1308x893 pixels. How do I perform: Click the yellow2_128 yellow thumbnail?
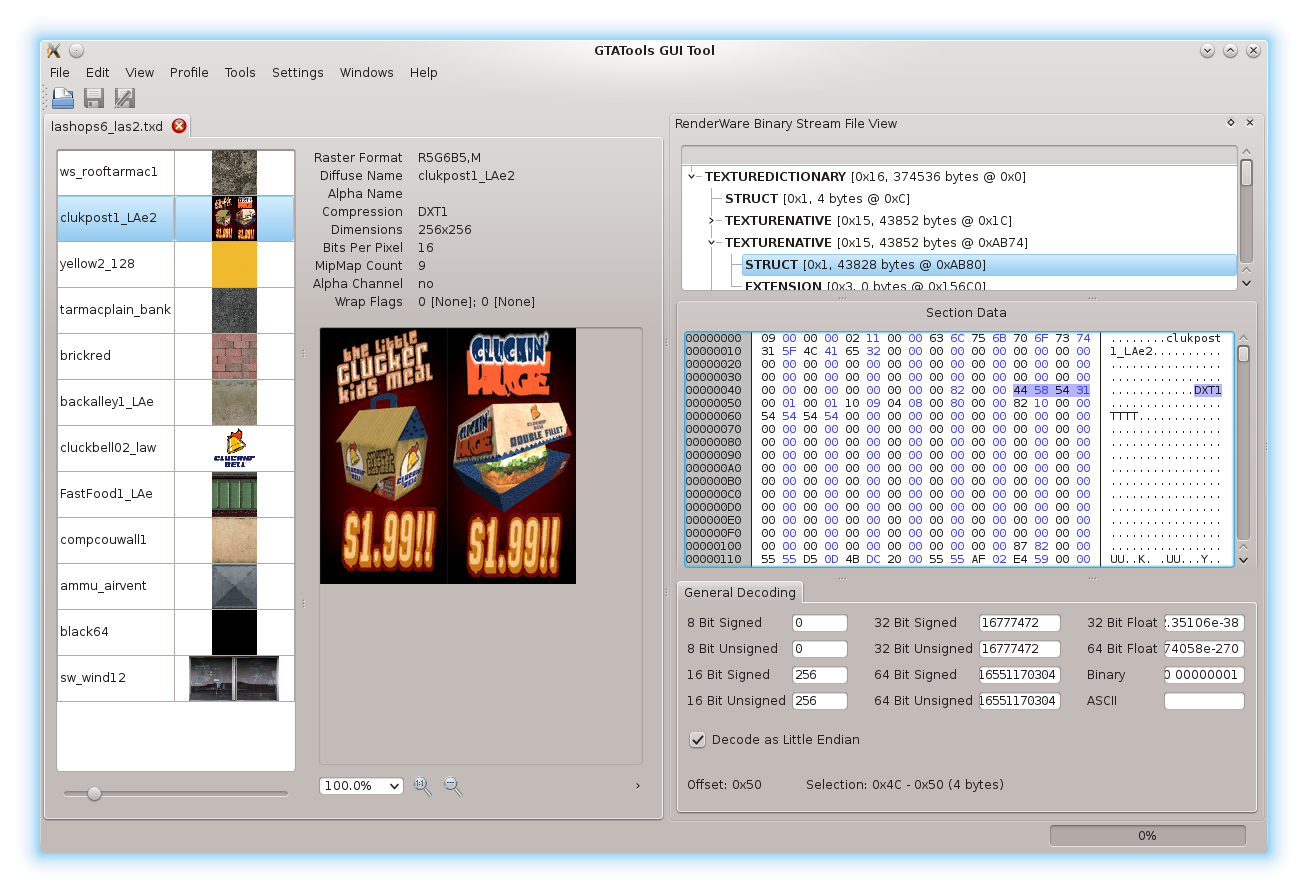pos(234,265)
